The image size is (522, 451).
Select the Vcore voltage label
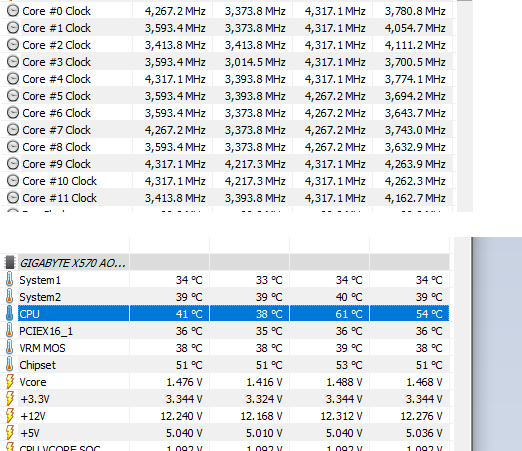(x=33, y=382)
